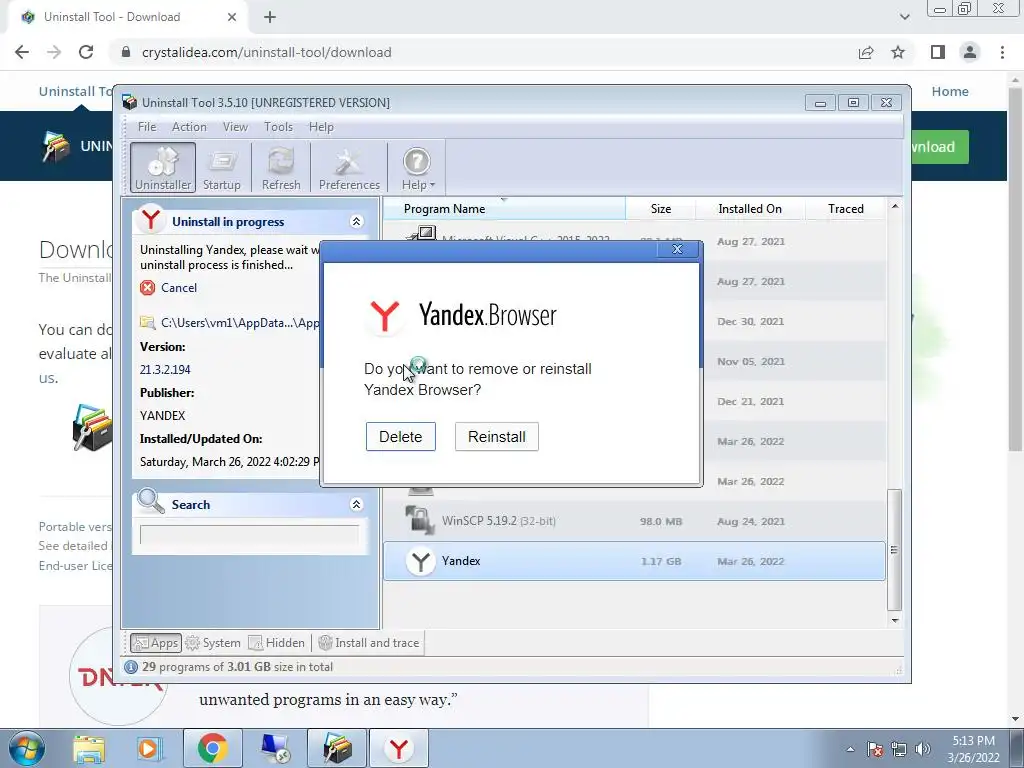This screenshot has width=1024, height=768.
Task: Sort the list by Installed On column
Action: pyautogui.click(x=750, y=208)
